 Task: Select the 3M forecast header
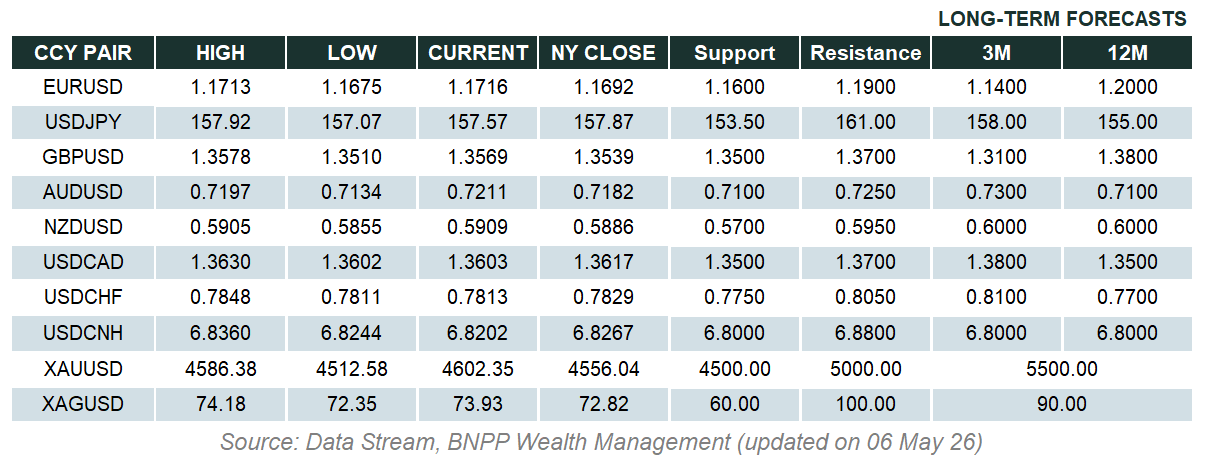coord(996,53)
